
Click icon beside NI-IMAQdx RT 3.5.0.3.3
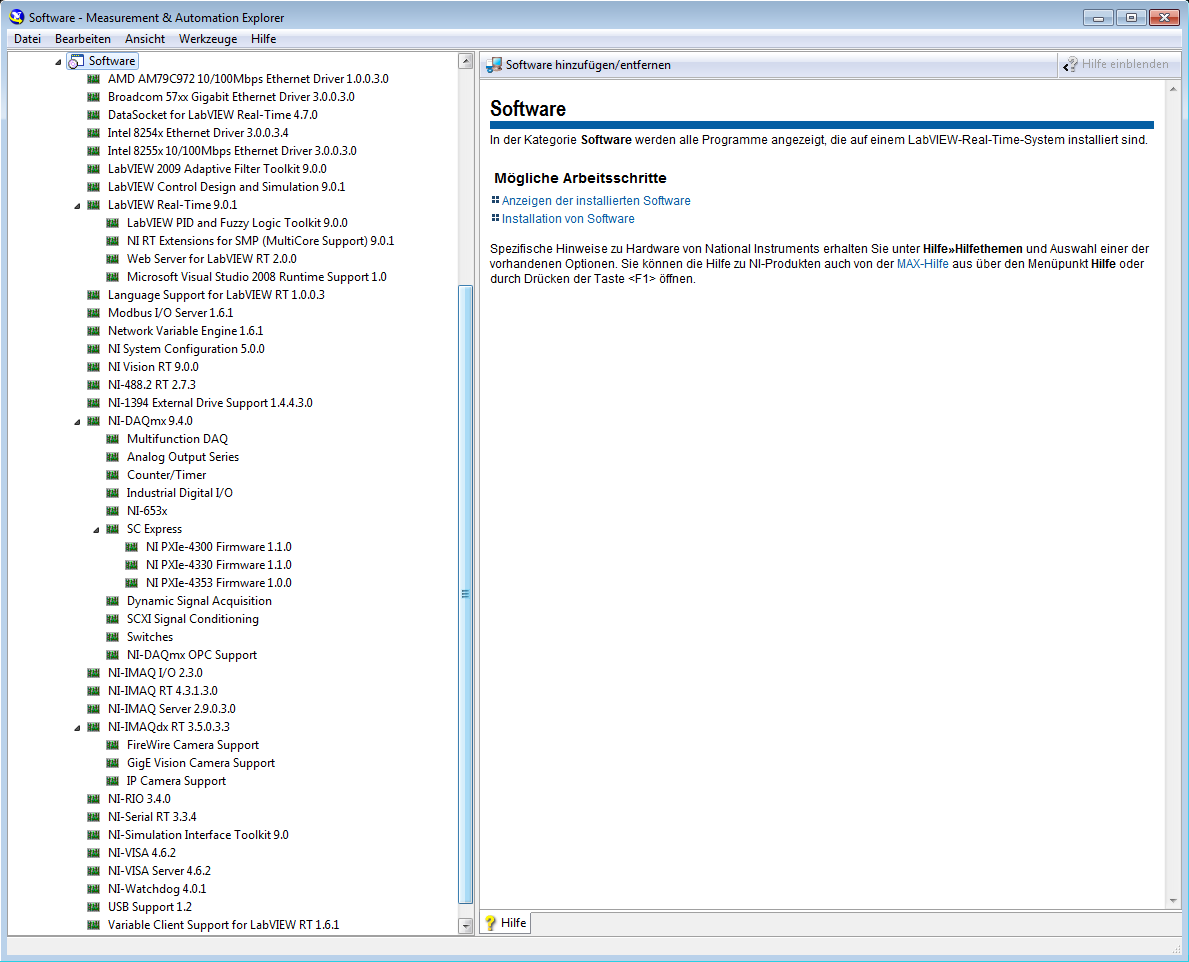[x=93, y=727]
